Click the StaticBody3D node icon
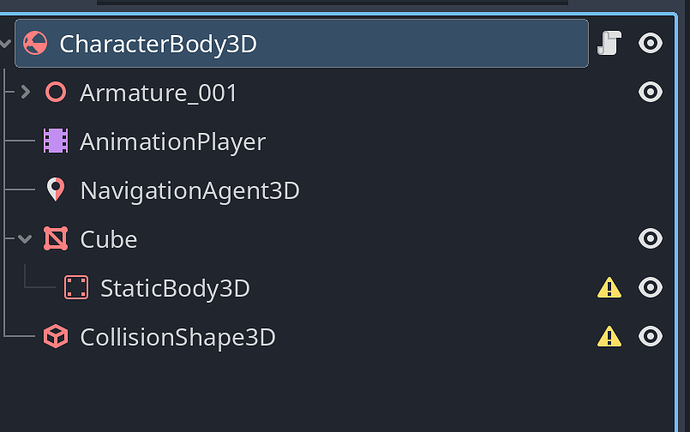Screen dimensions: 690x432 tap(76, 287)
